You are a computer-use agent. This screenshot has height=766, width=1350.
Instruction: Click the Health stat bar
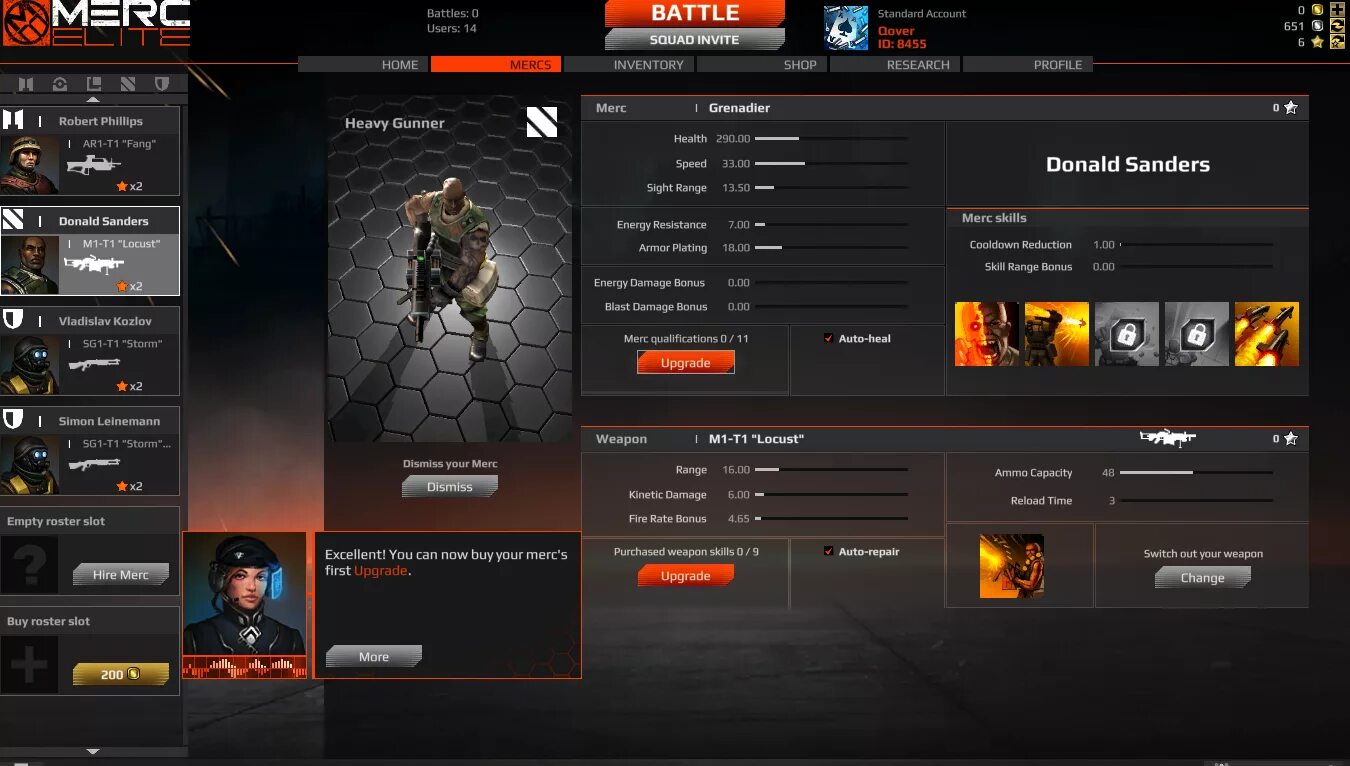831,138
